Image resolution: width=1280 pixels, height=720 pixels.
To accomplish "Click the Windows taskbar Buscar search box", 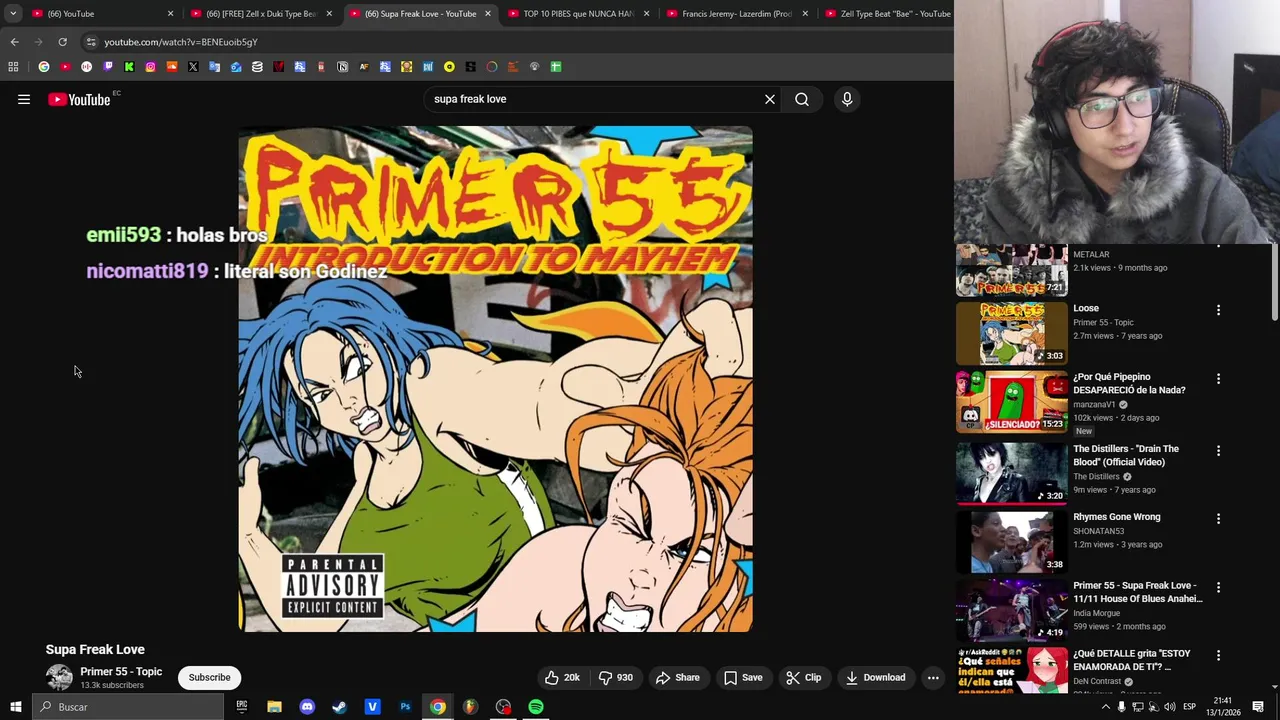I will [127, 707].
